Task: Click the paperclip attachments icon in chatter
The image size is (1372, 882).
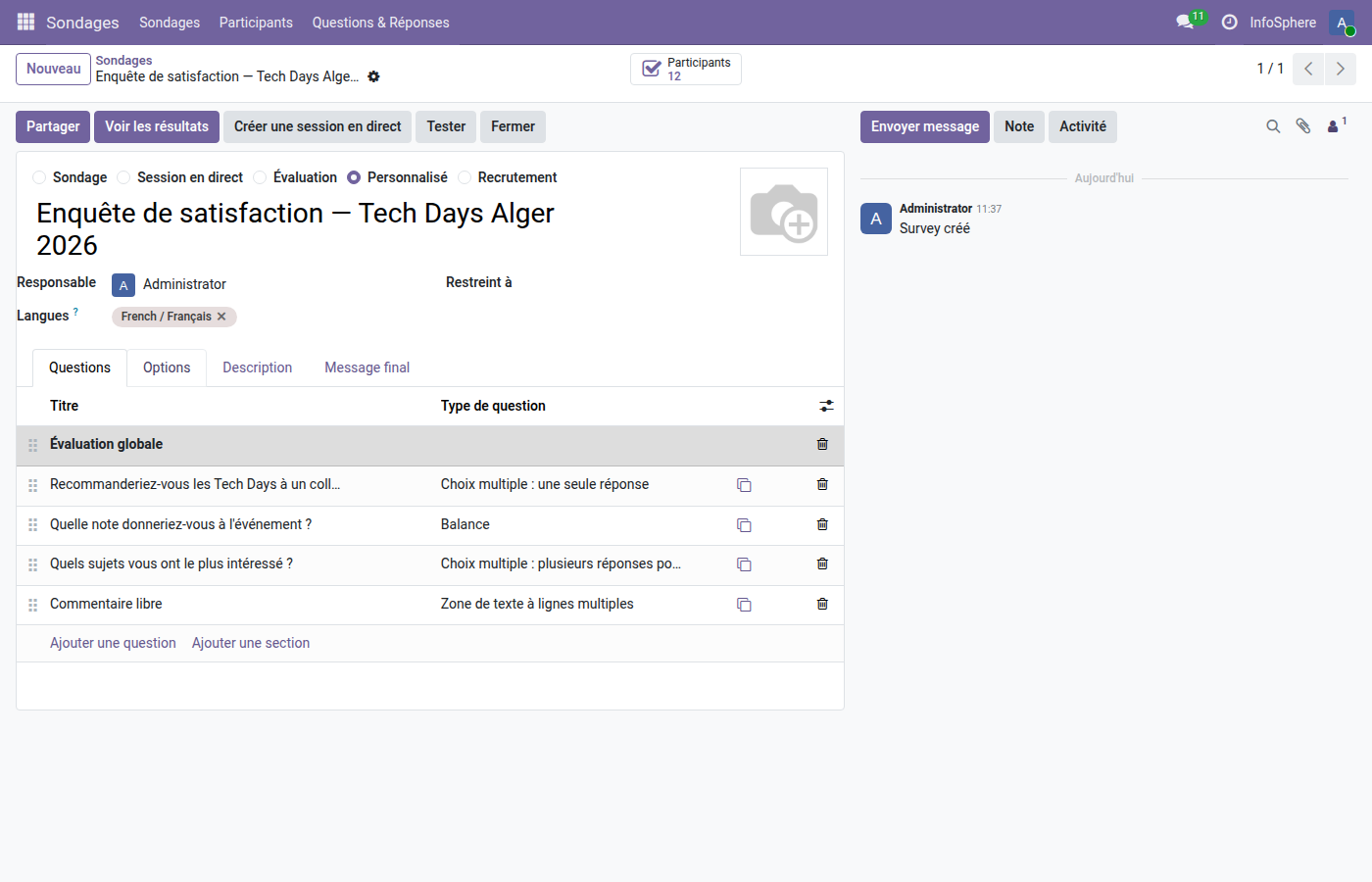Action: pyautogui.click(x=1302, y=126)
